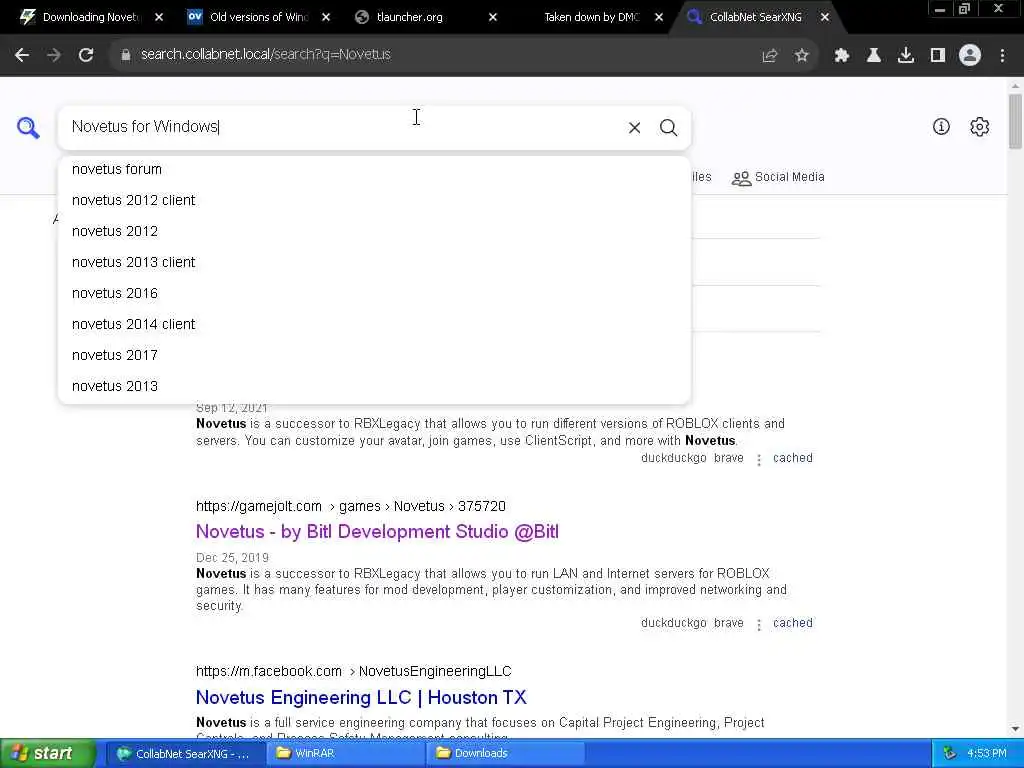Switch to CollabNet SearXNG taskbar button

(184, 754)
